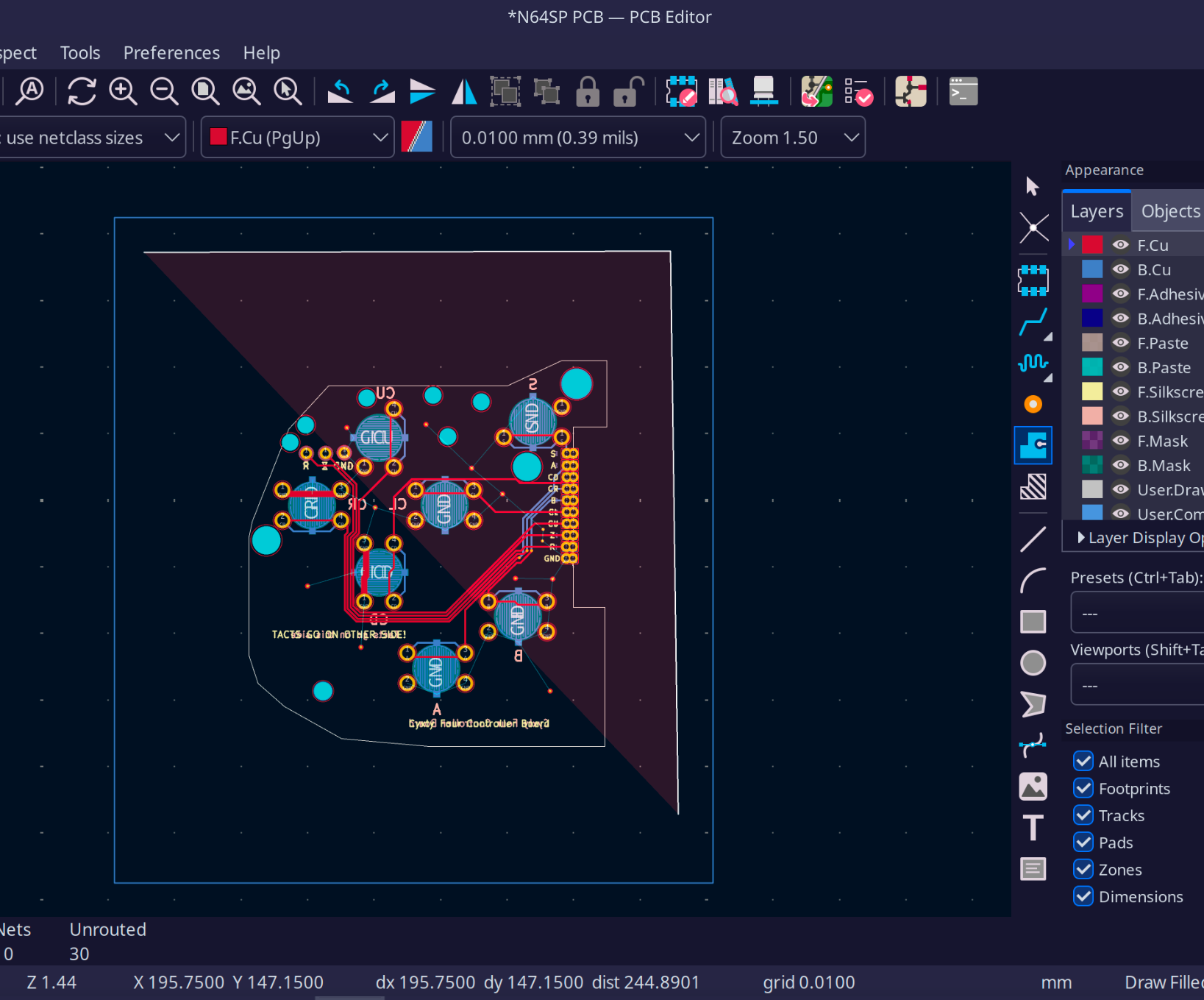Viewport: 1204px width, 1000px height.
Task: Select the B.Paste layer row
Action: [x=1133, y=367]
